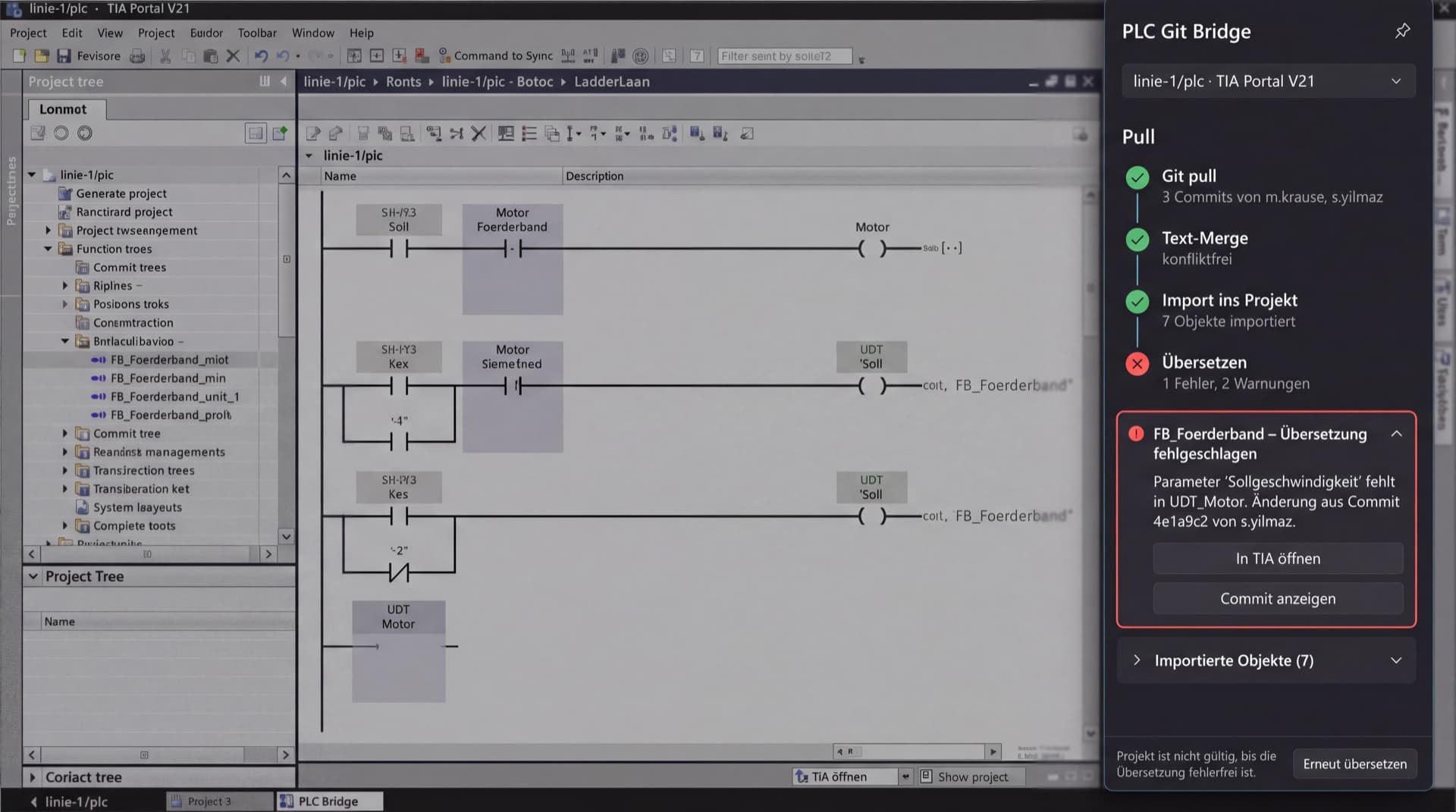The height and width of the screenshot is (812, 1456).
Task: Collapse the lower Project Tree panel
Action: tap(33, 576)
